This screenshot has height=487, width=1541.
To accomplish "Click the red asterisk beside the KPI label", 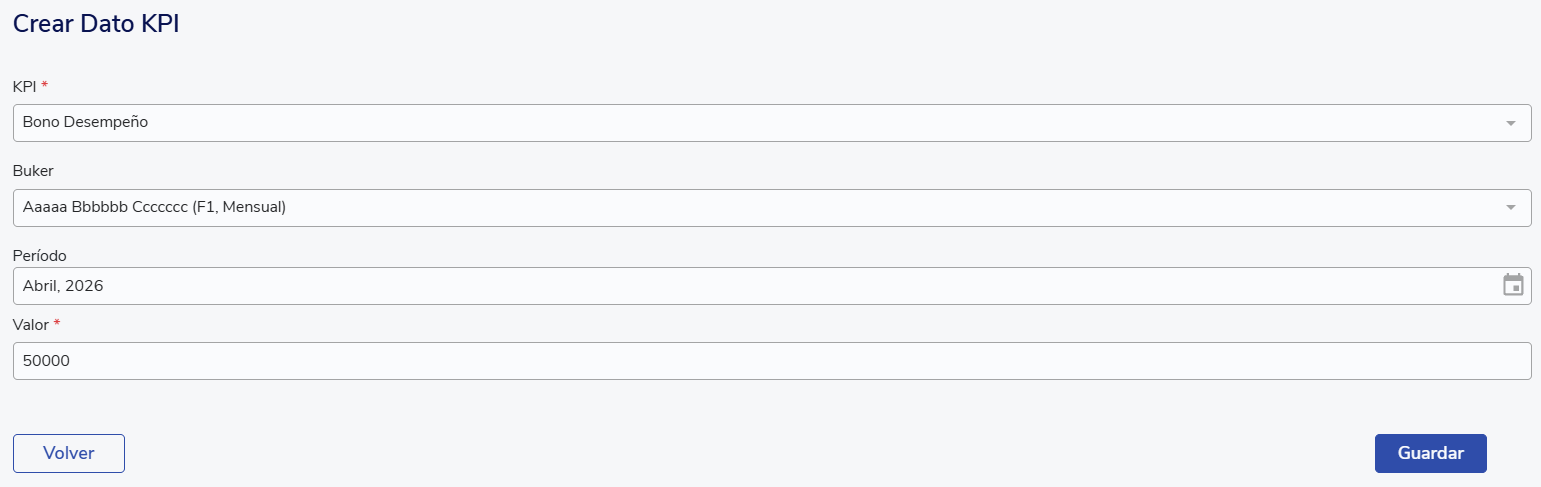I will coord(45,86).
